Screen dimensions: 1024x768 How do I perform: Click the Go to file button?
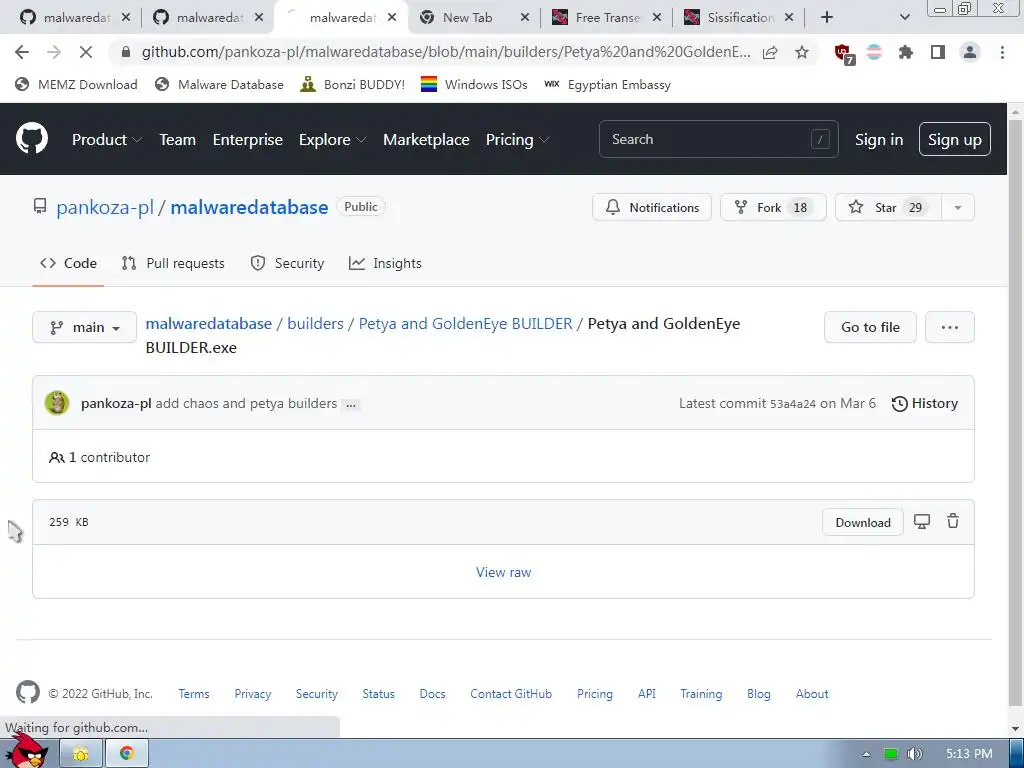870,327
